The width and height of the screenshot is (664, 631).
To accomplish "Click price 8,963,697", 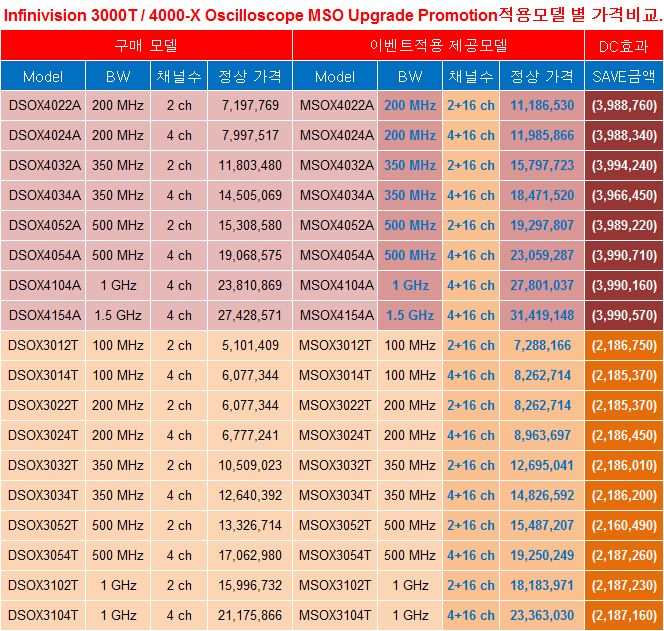I will click(x=542, y=435).
